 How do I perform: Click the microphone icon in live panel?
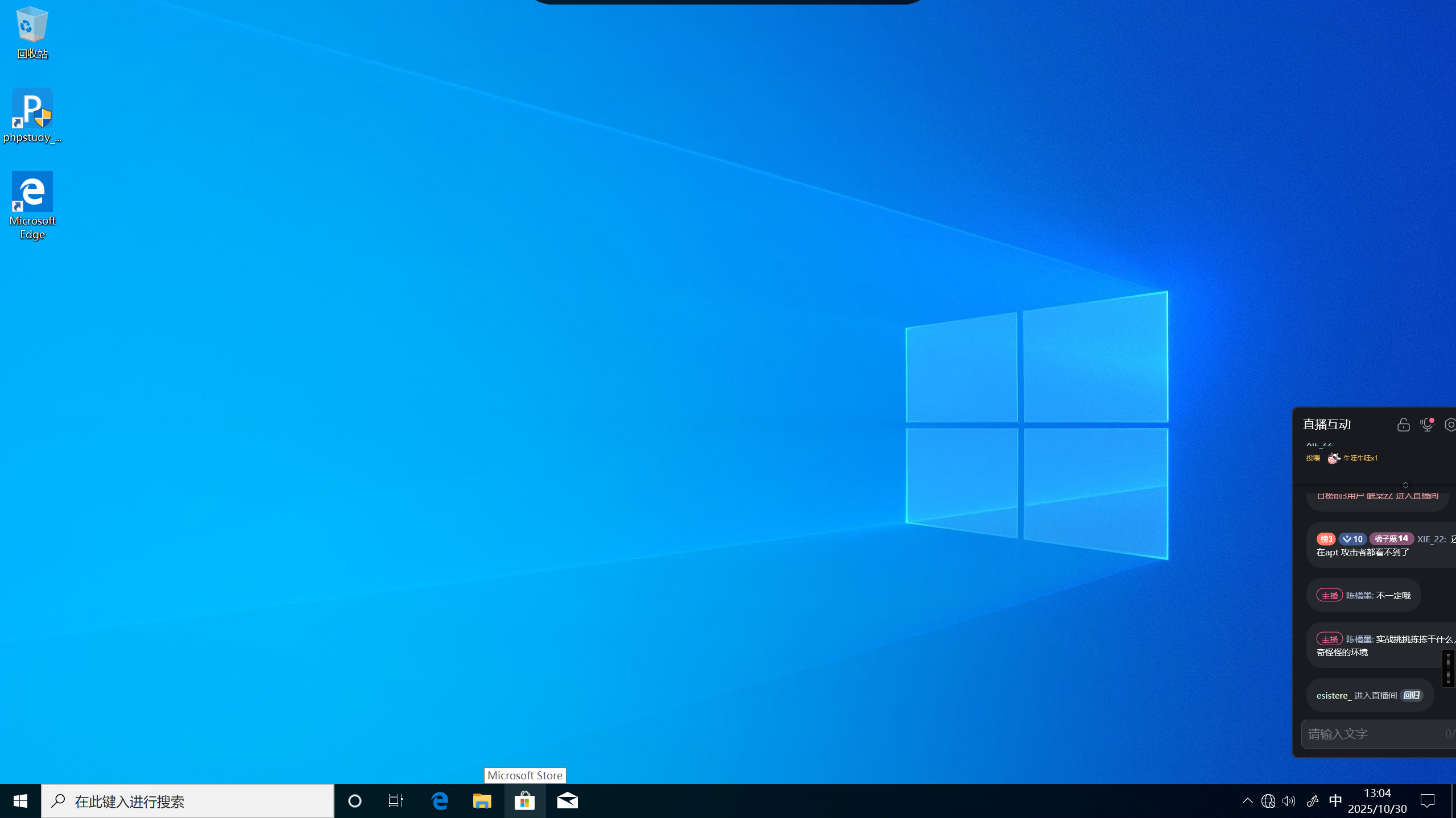tap(1426, 425)
